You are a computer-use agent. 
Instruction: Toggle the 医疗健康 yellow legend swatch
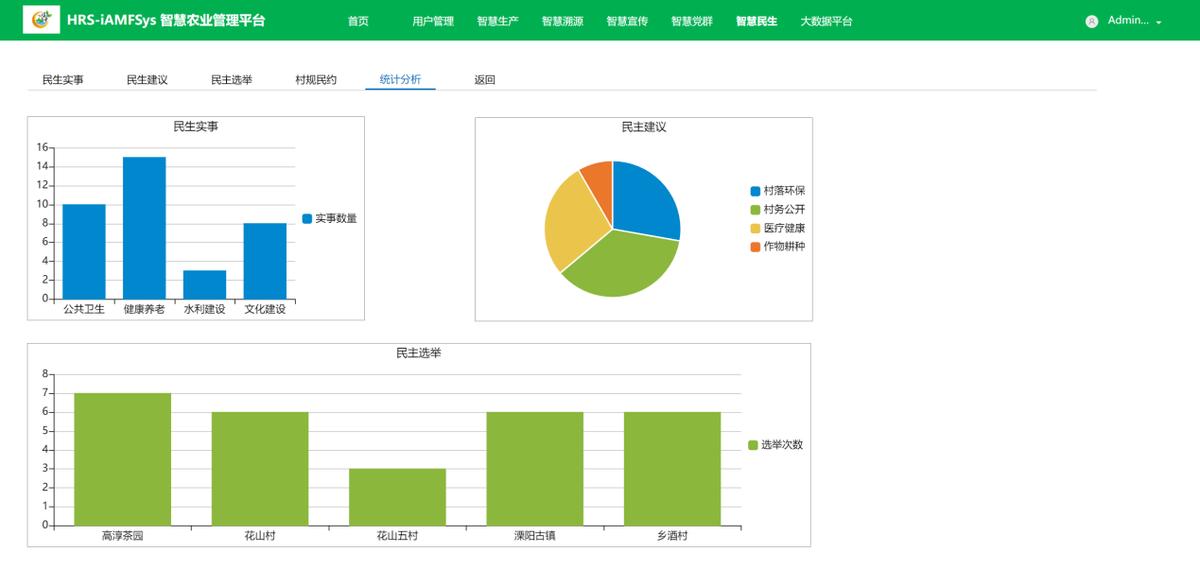pyautogui.click(x=755, y=229)
